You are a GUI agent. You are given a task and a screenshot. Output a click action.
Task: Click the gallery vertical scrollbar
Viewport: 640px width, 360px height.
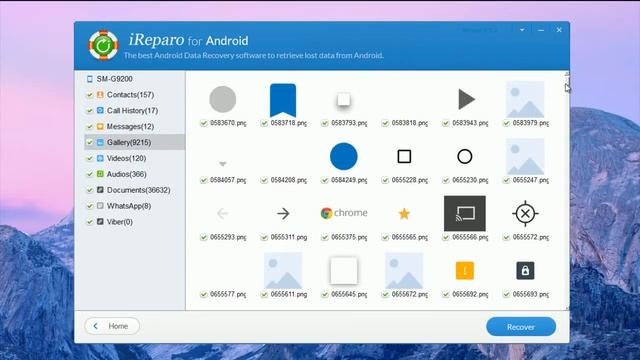(567, 191)
